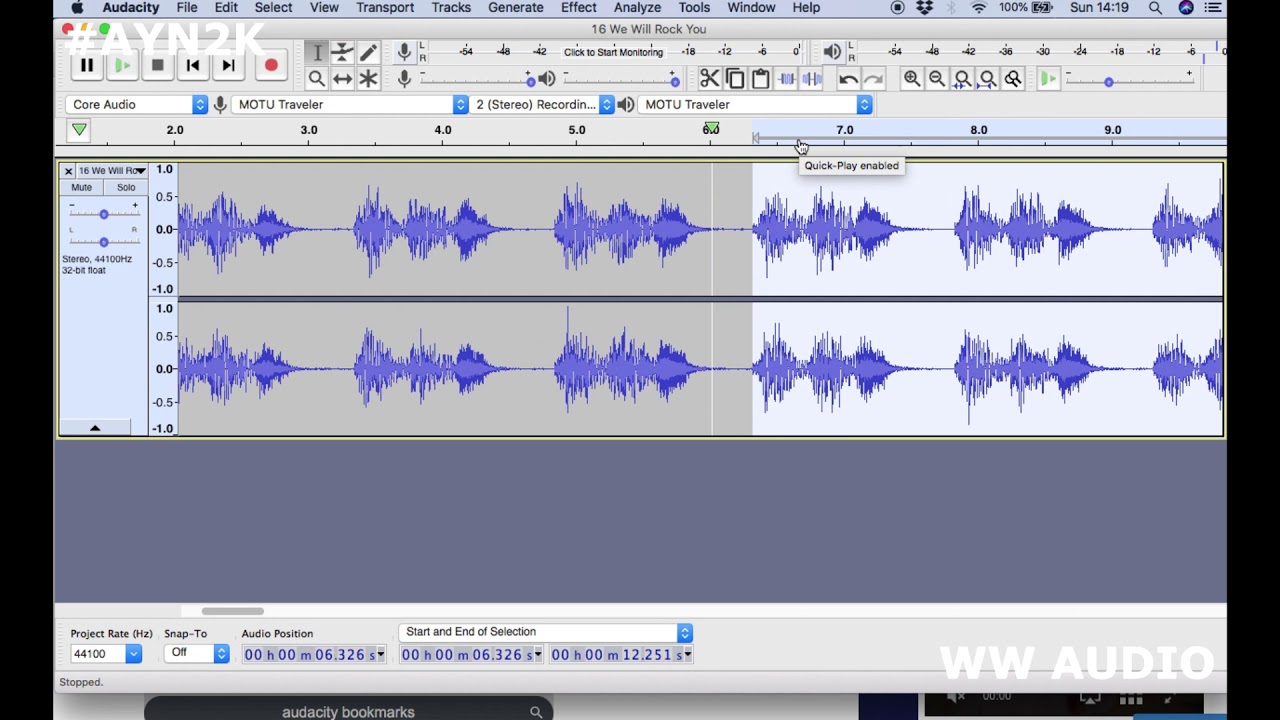Open the track name dropdown menu
Screen dimensions: 1280x720
click(112, 171)
